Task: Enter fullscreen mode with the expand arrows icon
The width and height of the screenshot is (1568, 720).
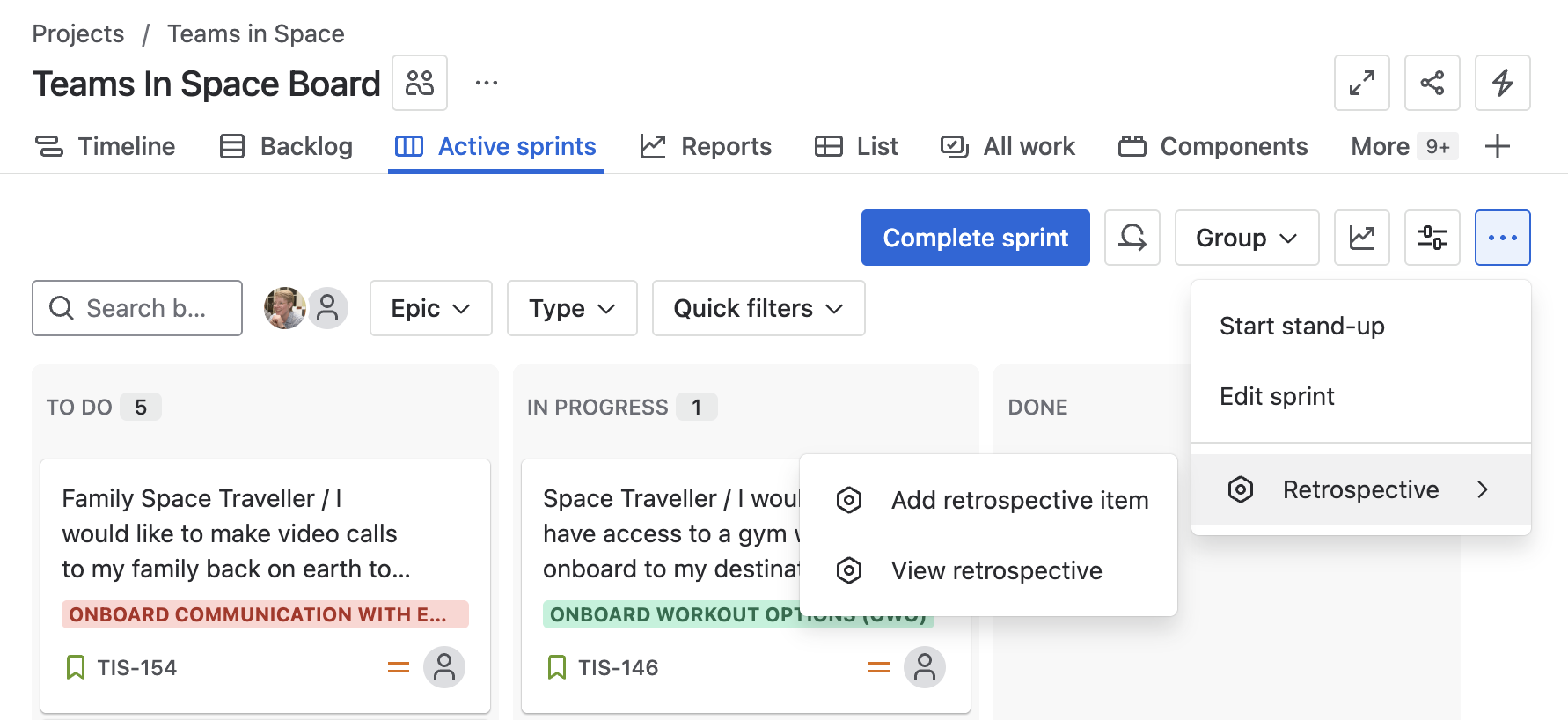Action: [1361, 83]
